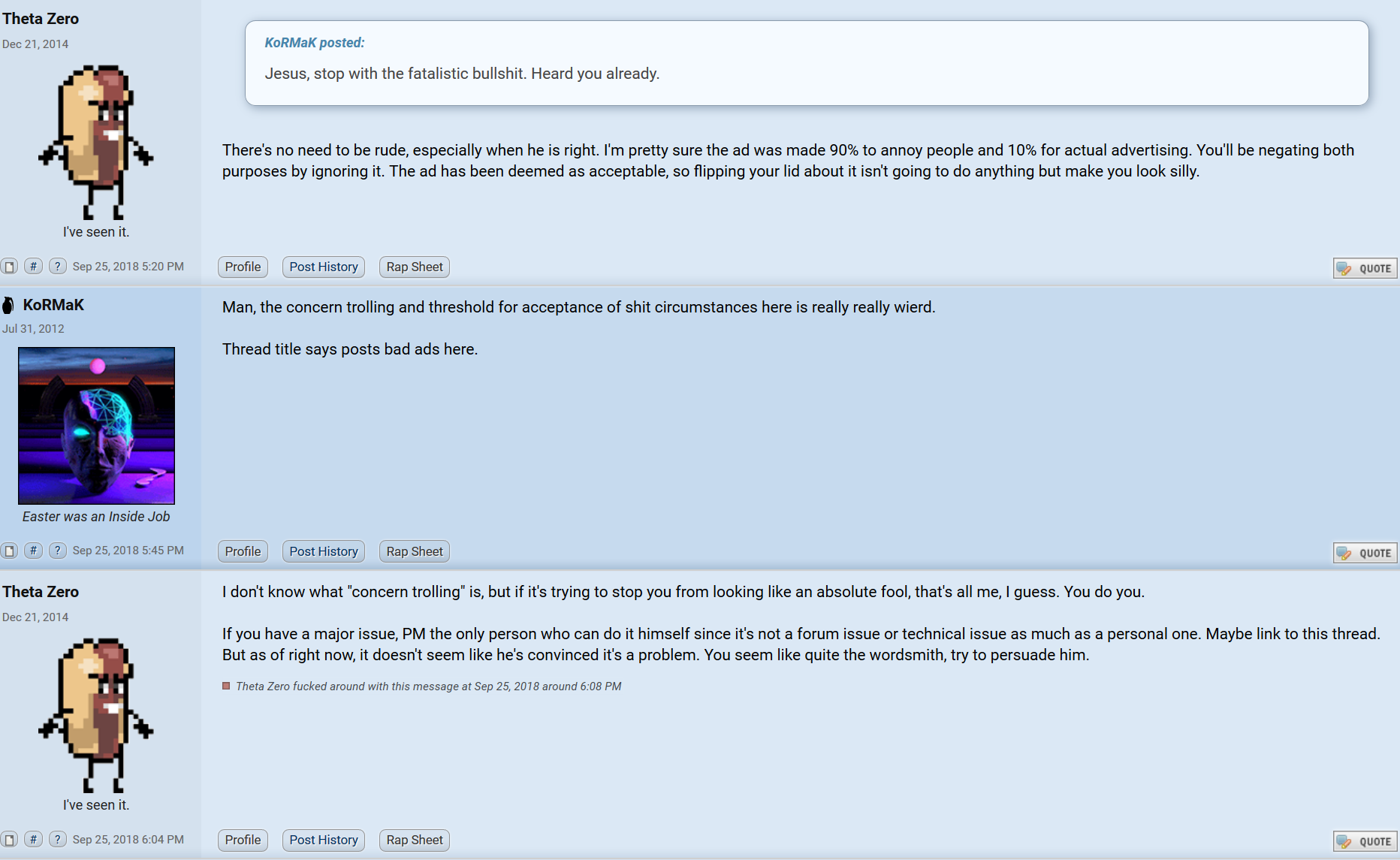Image resolution: width=1400 pixels, height=860 pixels.
Task: Click the ? icon on the 6:04 PM post
Action: [x=57, y=839]
